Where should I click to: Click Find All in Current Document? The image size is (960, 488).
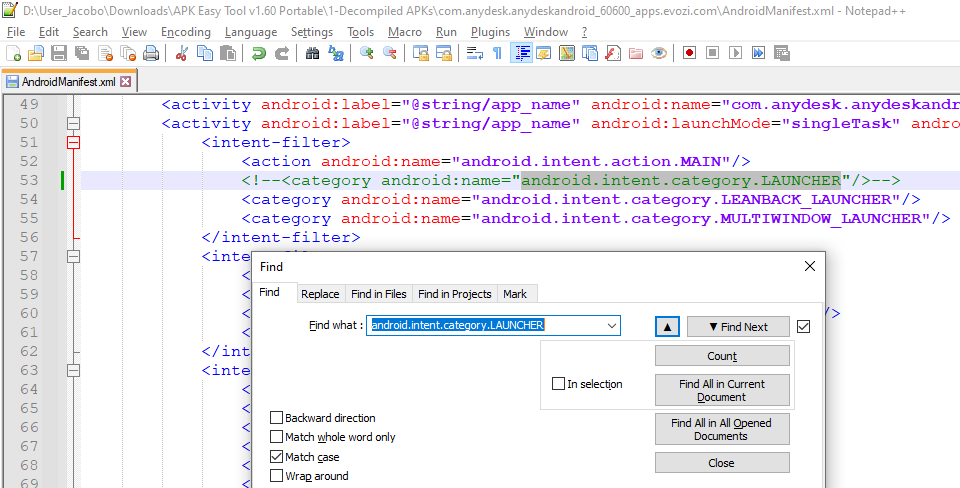(x=722, y=390)
